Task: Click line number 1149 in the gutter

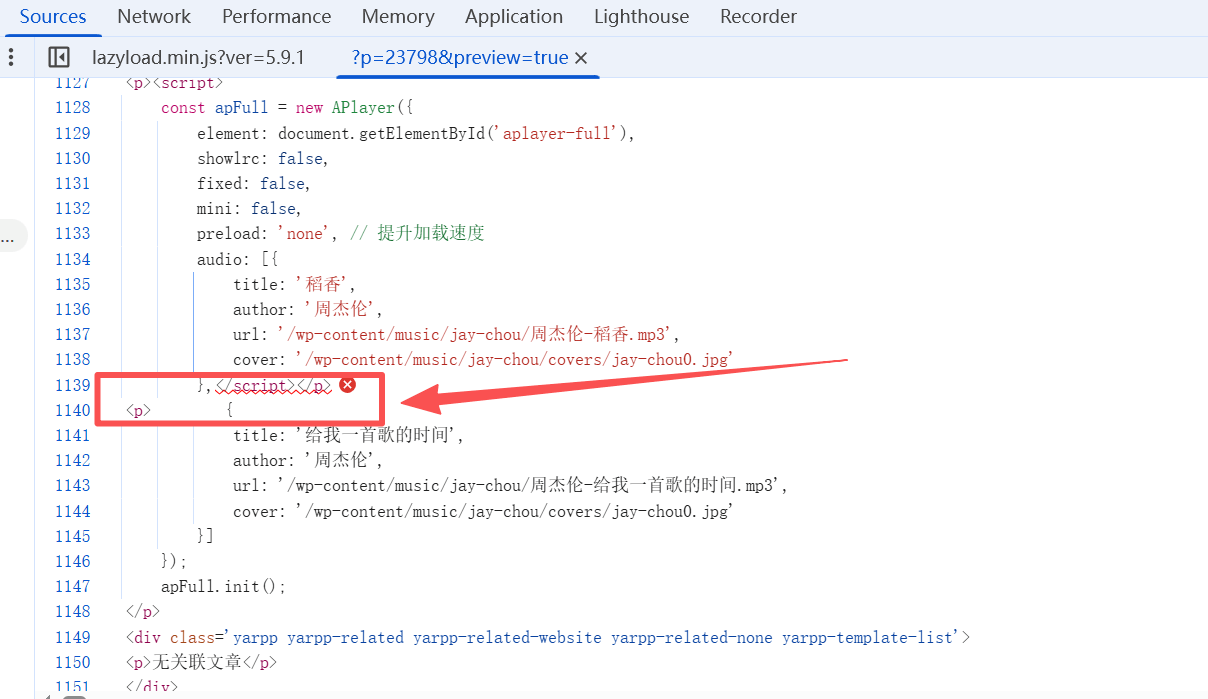Action: 72,637
